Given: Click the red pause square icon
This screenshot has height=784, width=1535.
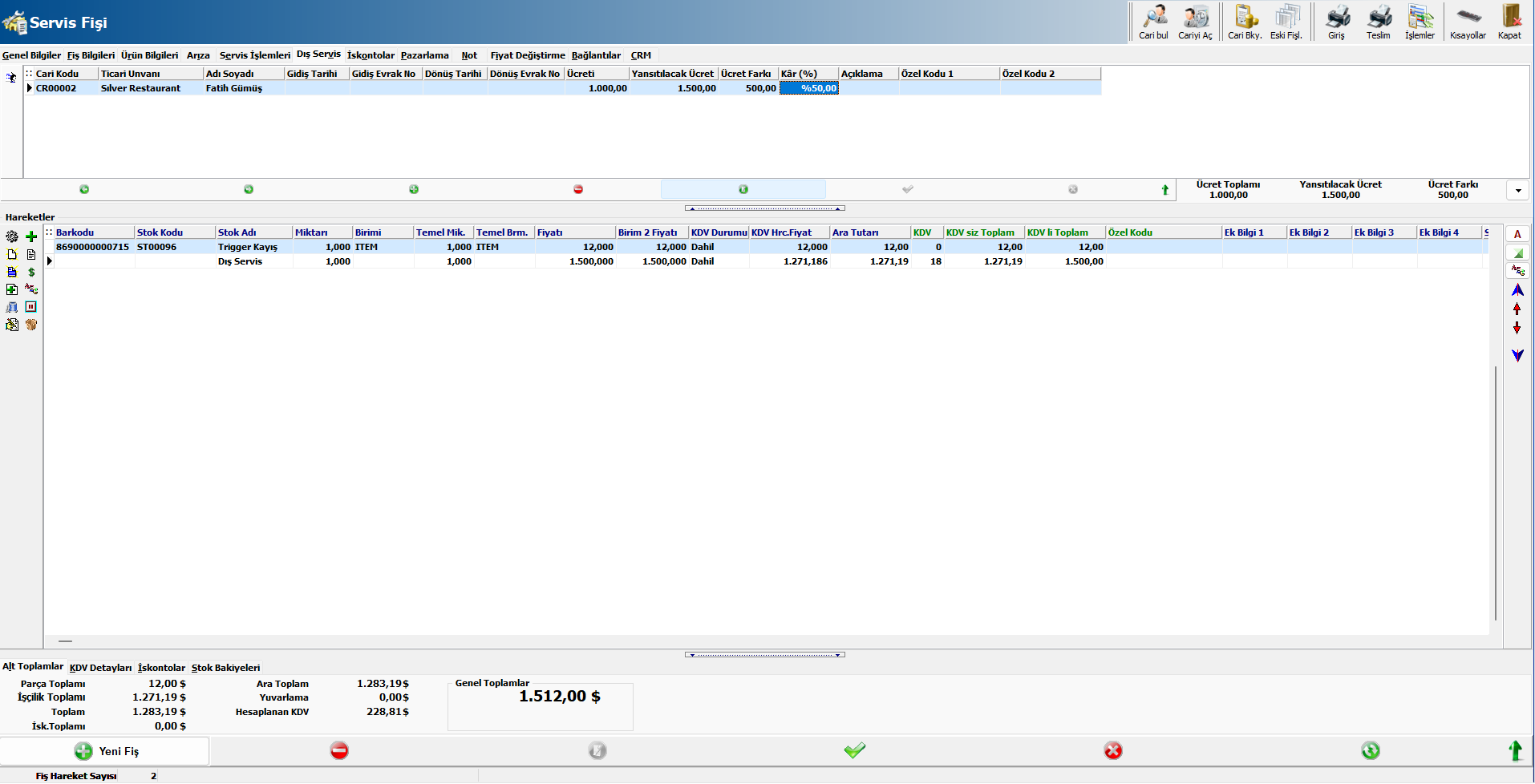Looking at the screenshot, I should (x=31, y=307).
